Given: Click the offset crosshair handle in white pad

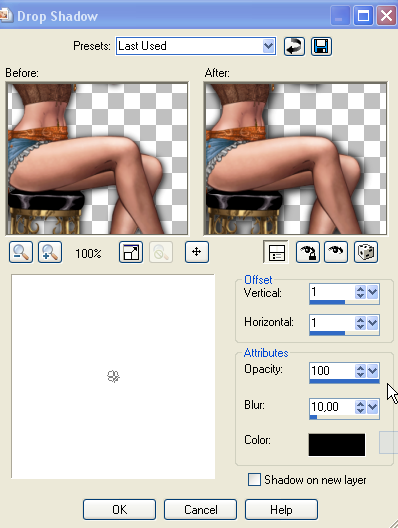Looking at the screenshot, I should (x=113, y=376).
